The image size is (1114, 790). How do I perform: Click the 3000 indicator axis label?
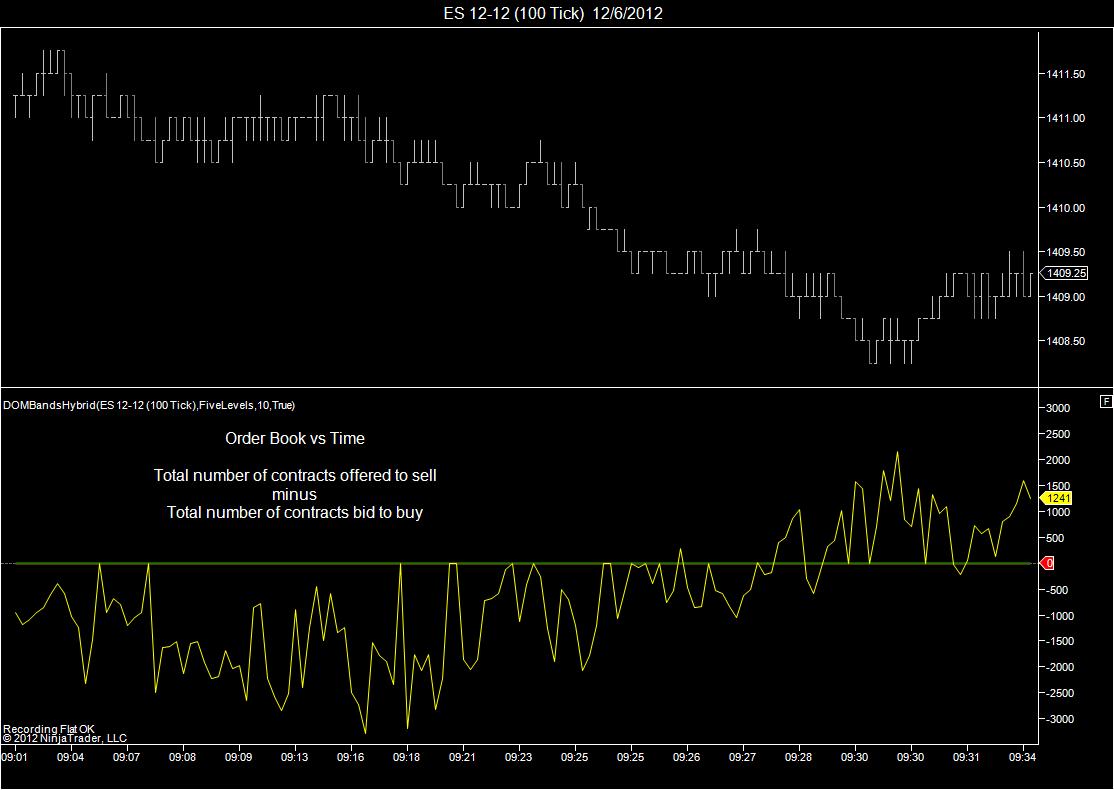click(1057, 408)
